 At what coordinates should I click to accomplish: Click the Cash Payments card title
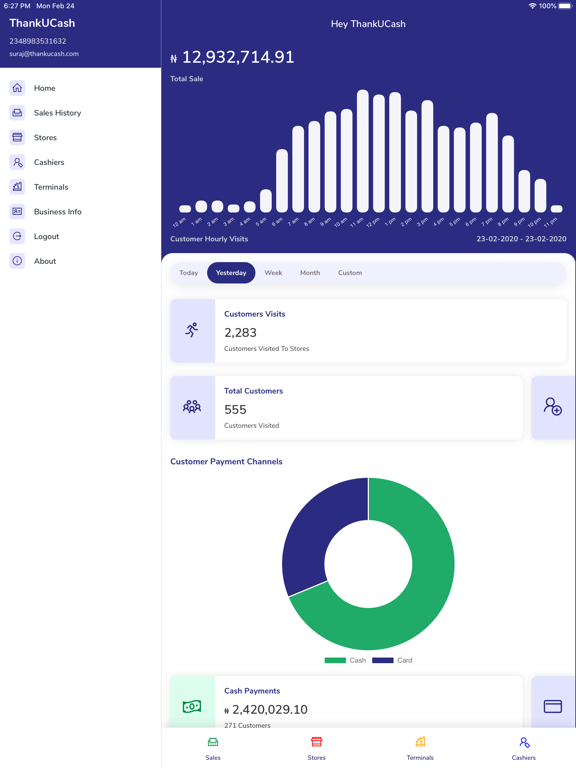252,691
